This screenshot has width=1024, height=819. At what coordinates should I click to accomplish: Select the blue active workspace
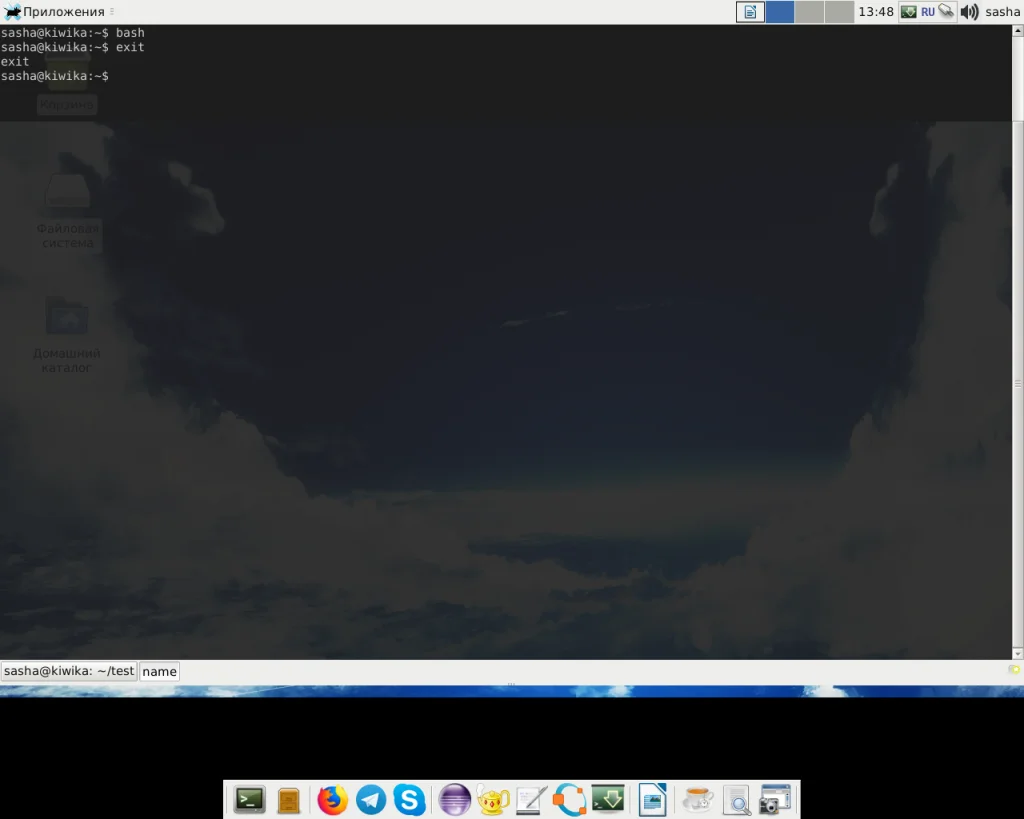780,12
